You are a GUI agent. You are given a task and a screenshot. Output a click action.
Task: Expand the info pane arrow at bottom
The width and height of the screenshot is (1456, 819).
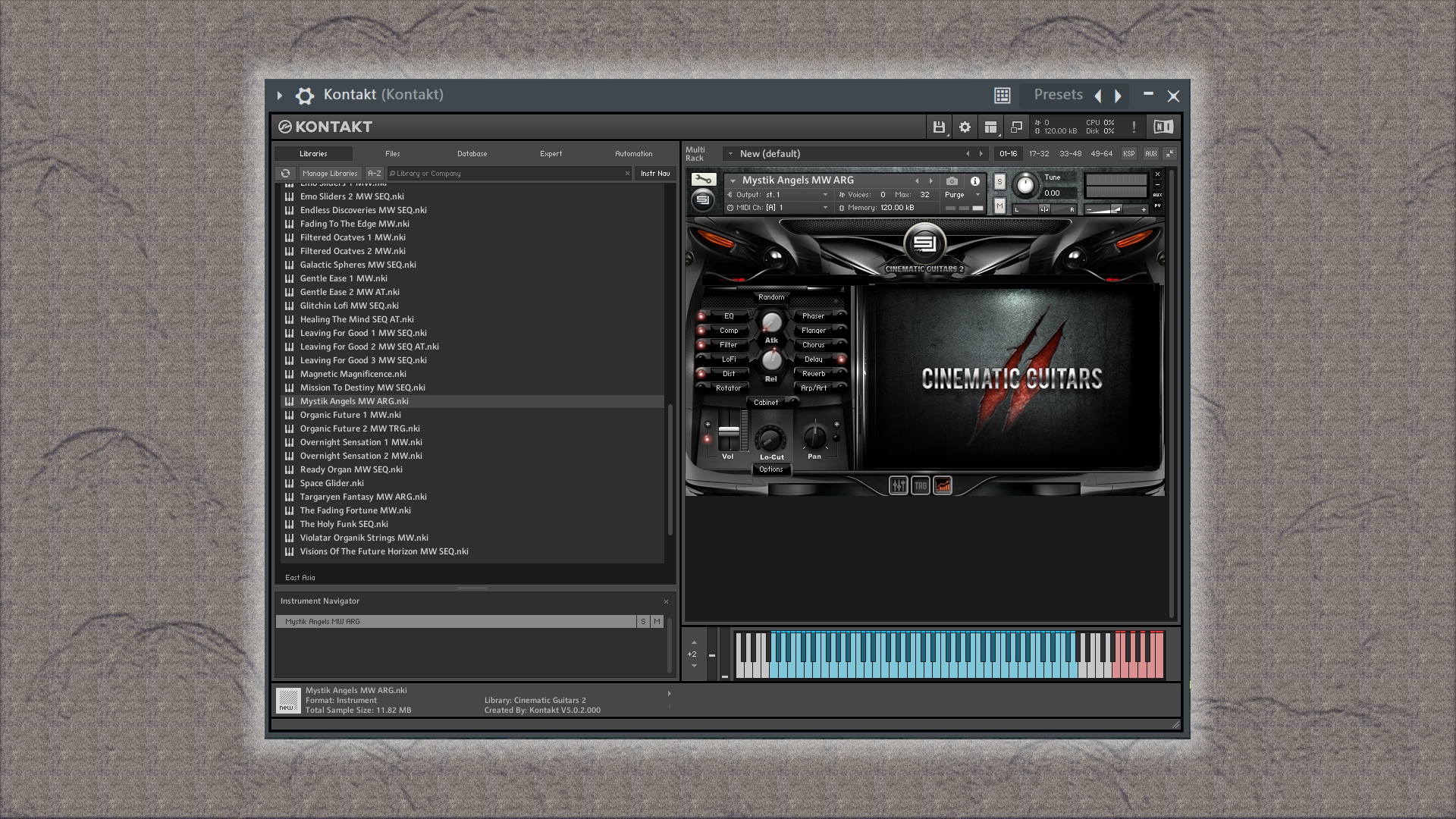click(669, 694)
